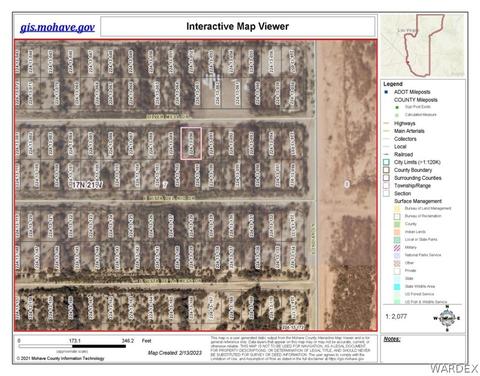The image size is (480, 376).
Task: Click the Highways line symbol in legend
Action: (386, 123)
